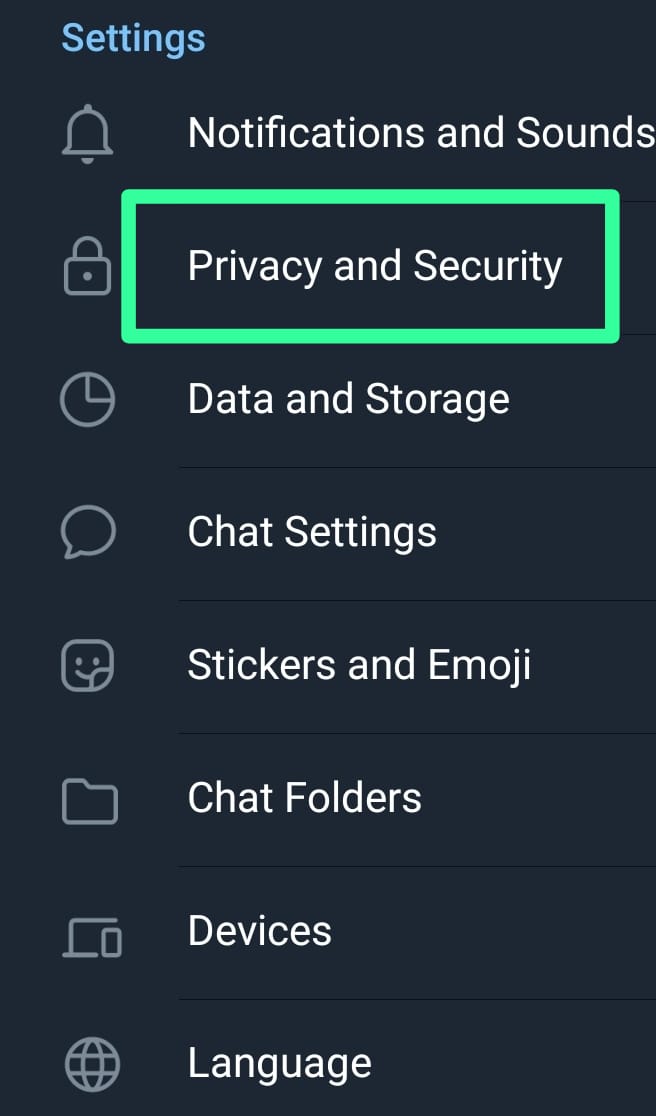Tap the globe language icon
656x1116 pixels.
coord(92,1065)
